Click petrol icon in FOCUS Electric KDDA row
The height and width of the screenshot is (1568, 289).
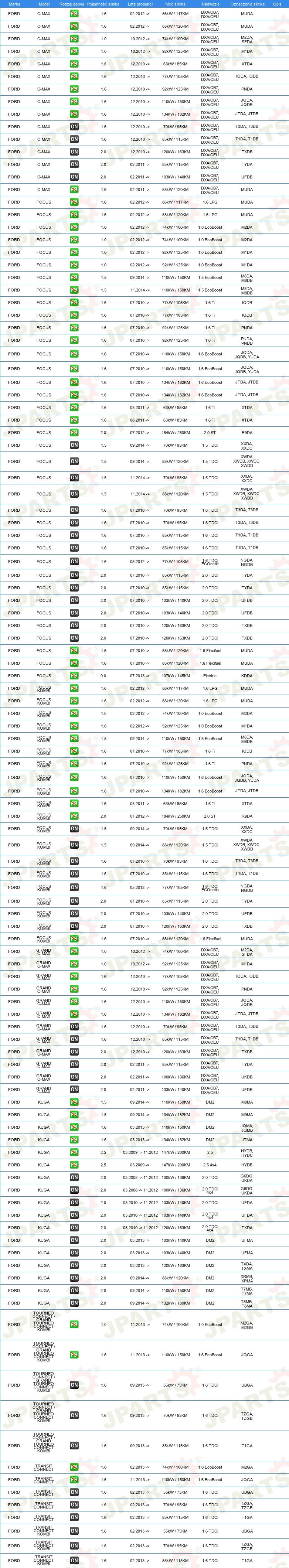pyautogui.click(x=74, y=676)
